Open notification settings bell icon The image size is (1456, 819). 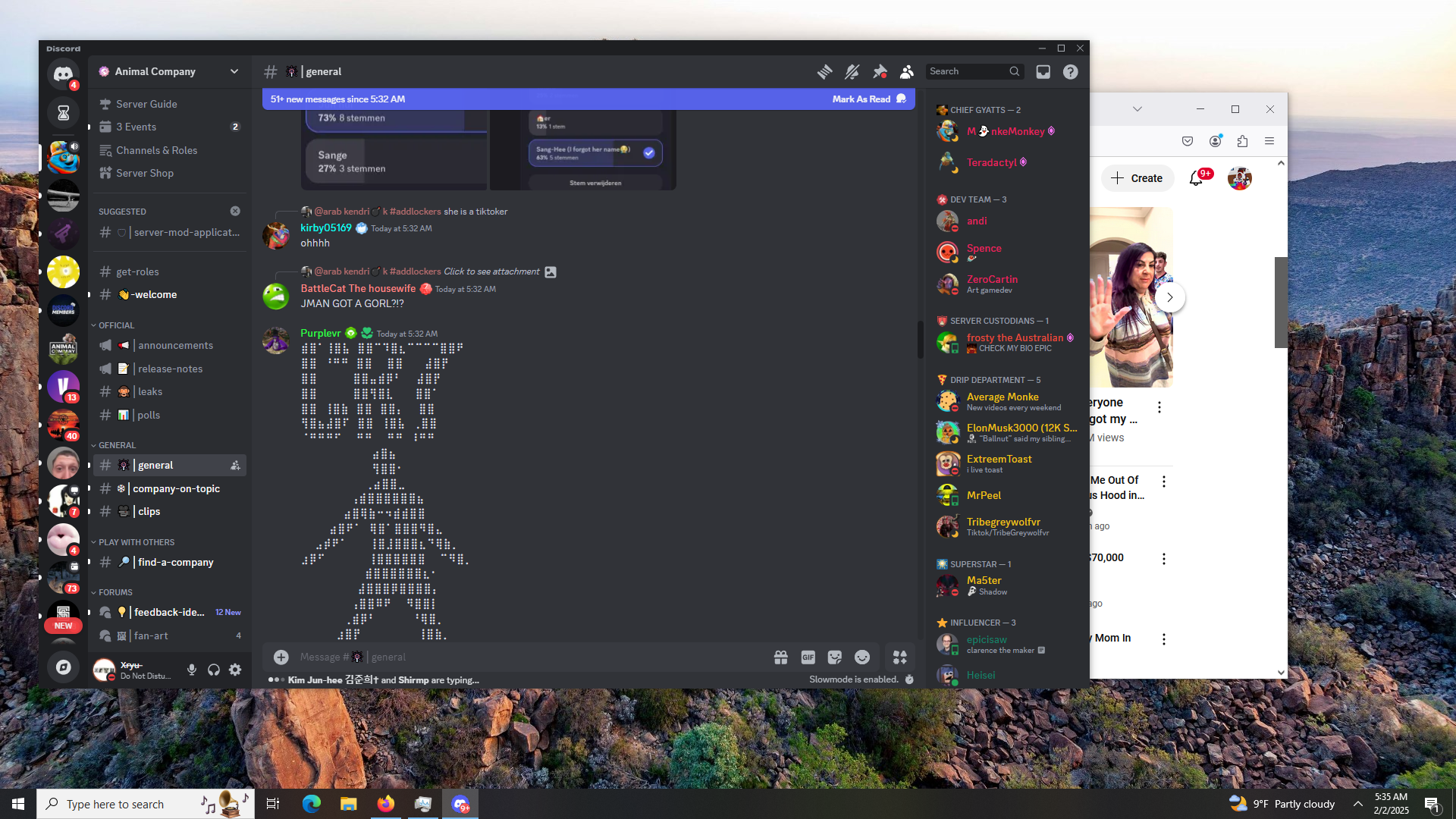[852, 72]
